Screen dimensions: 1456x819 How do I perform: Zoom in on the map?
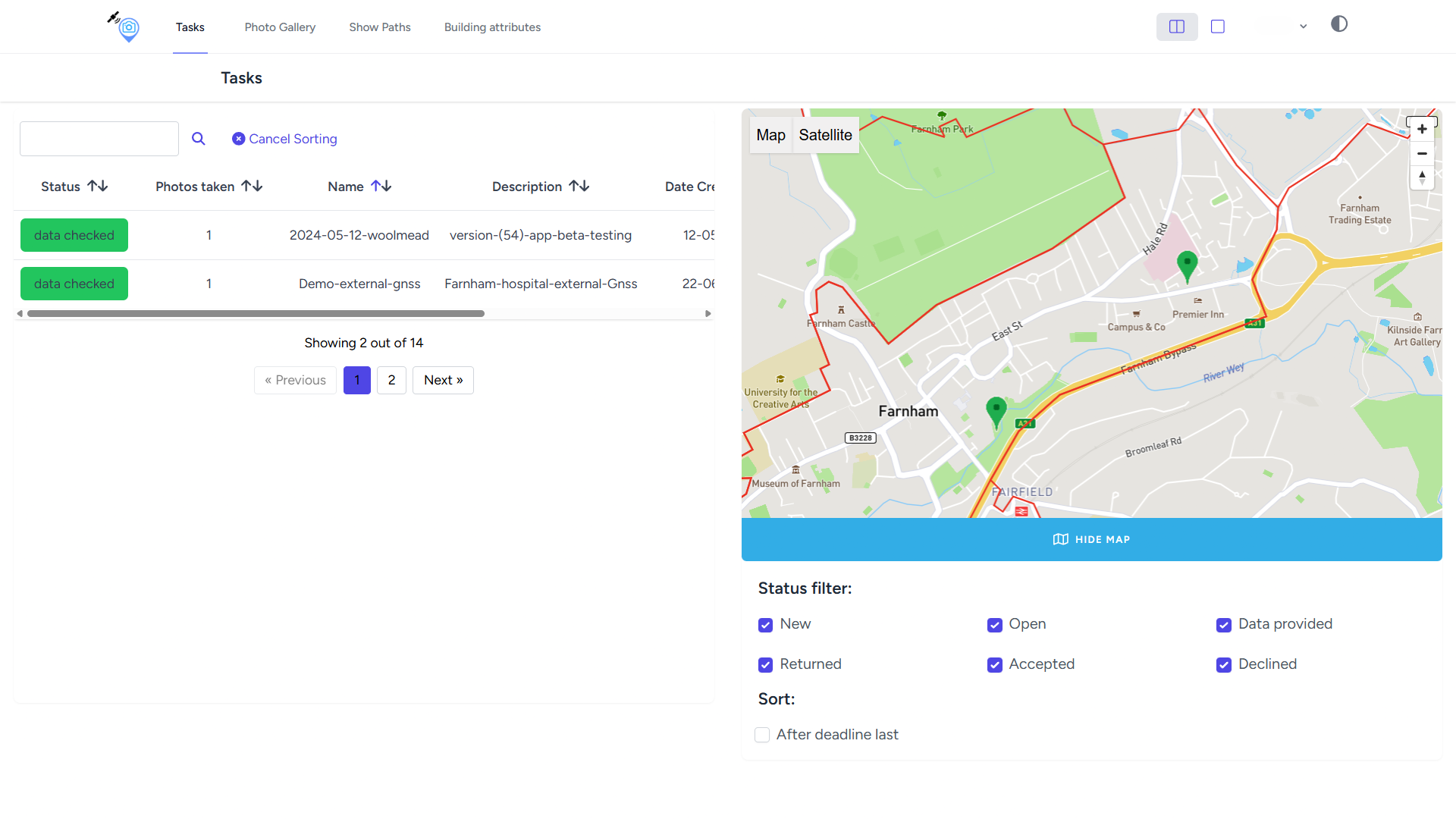point(1422,129)
